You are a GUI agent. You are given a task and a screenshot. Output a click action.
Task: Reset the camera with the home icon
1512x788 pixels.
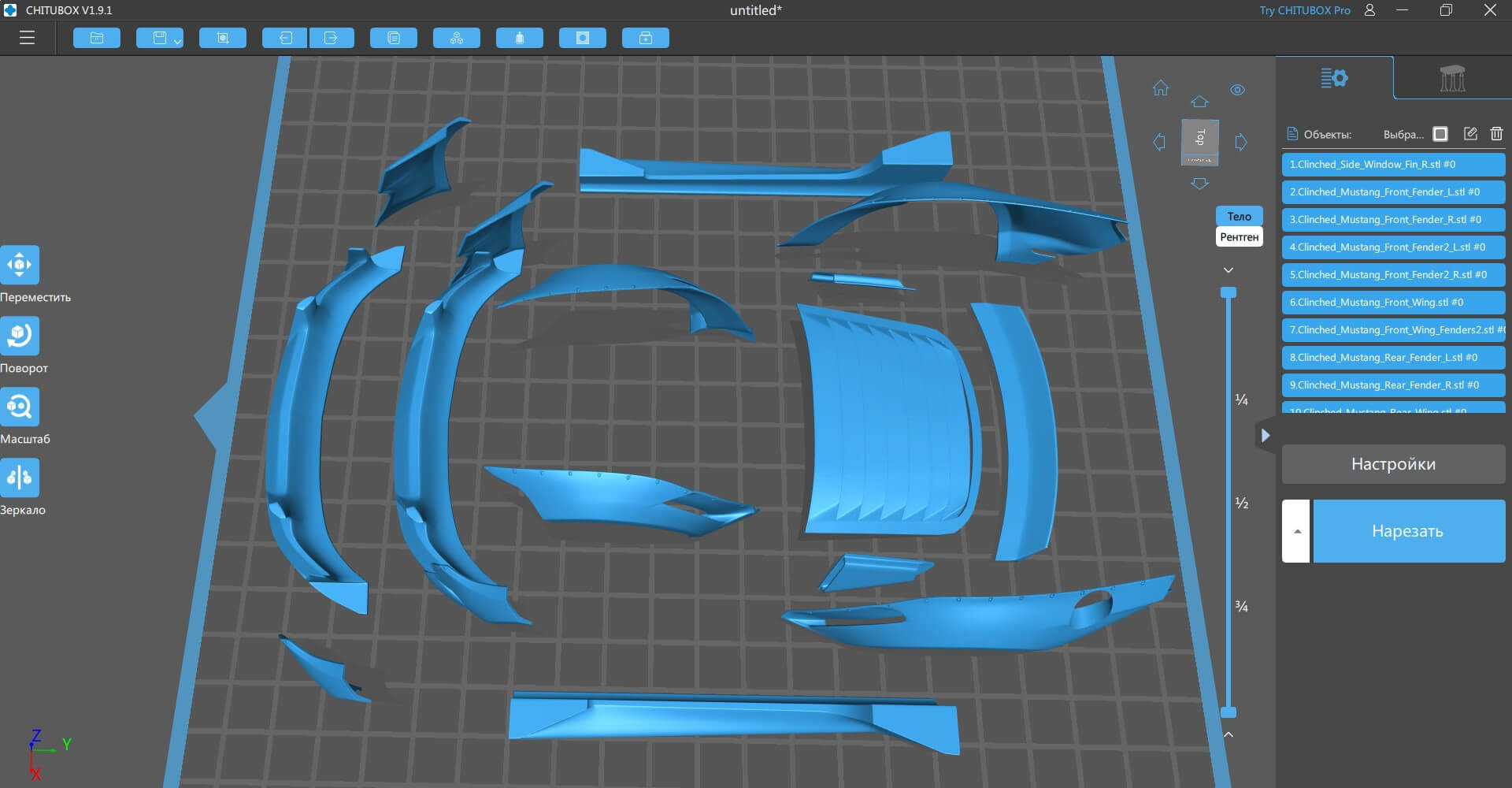[x=1161, y=88]
